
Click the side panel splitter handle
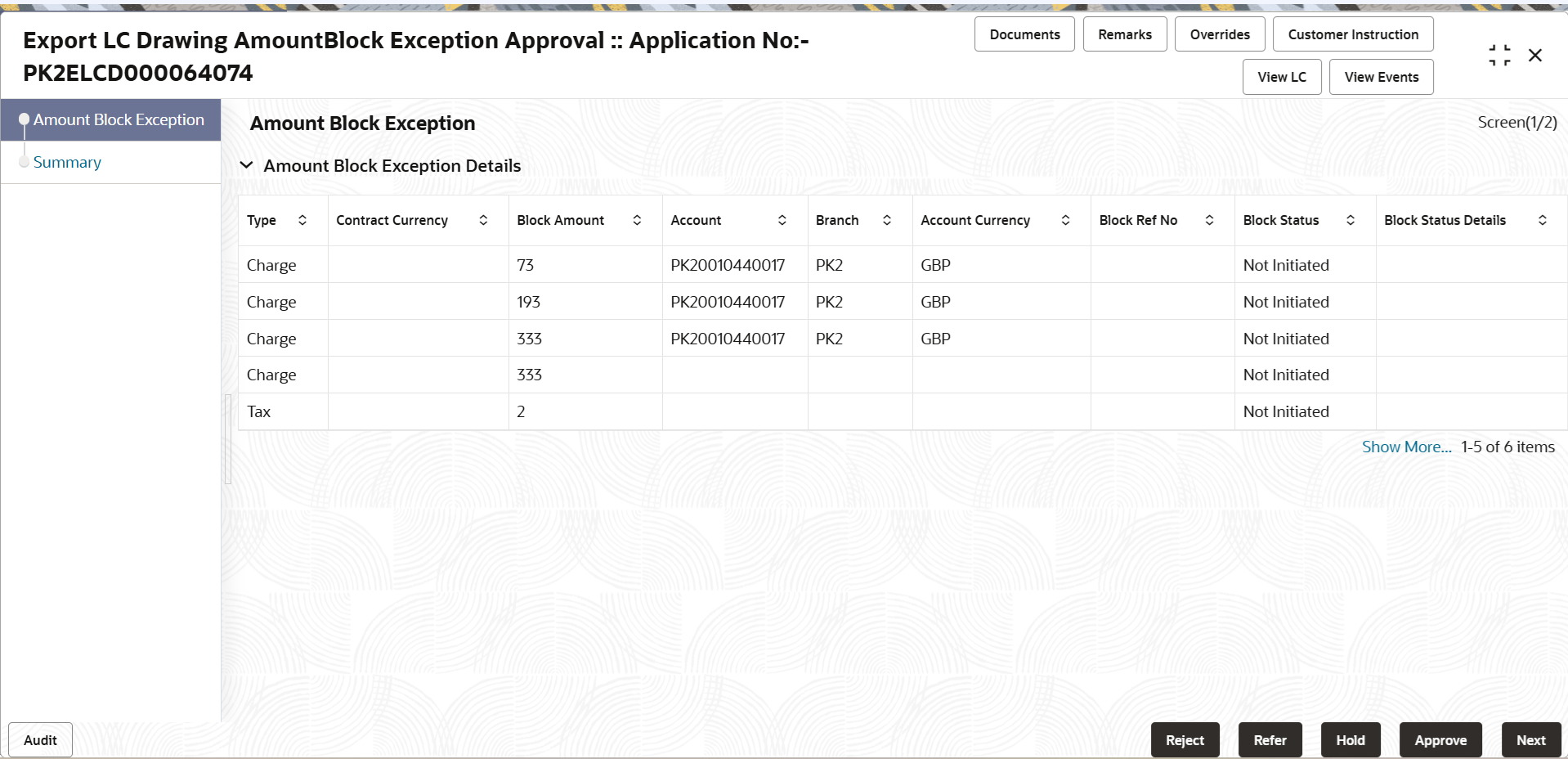[x=228, y=439]
